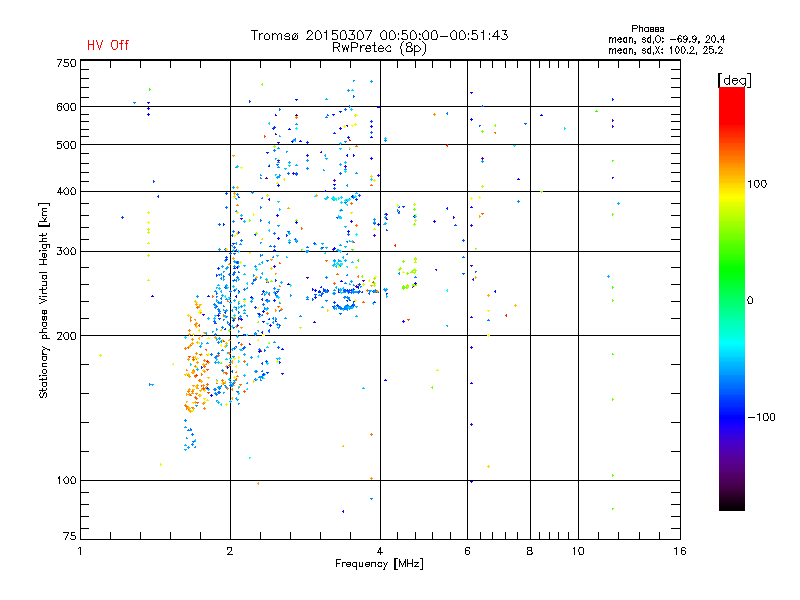
Task: Click the 300 tick on height axis
Action: tap(66, 251)
